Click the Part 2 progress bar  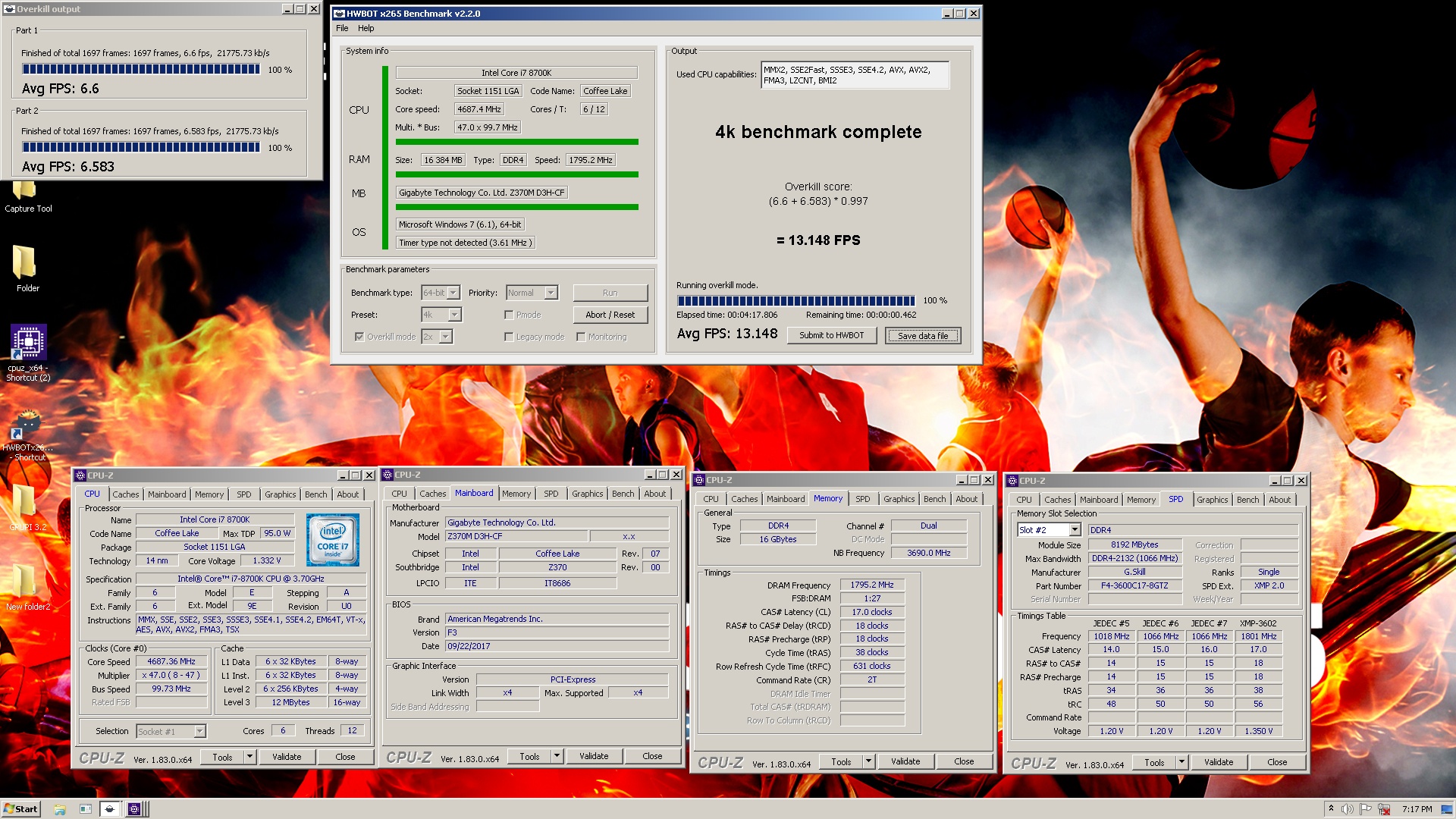141,148
